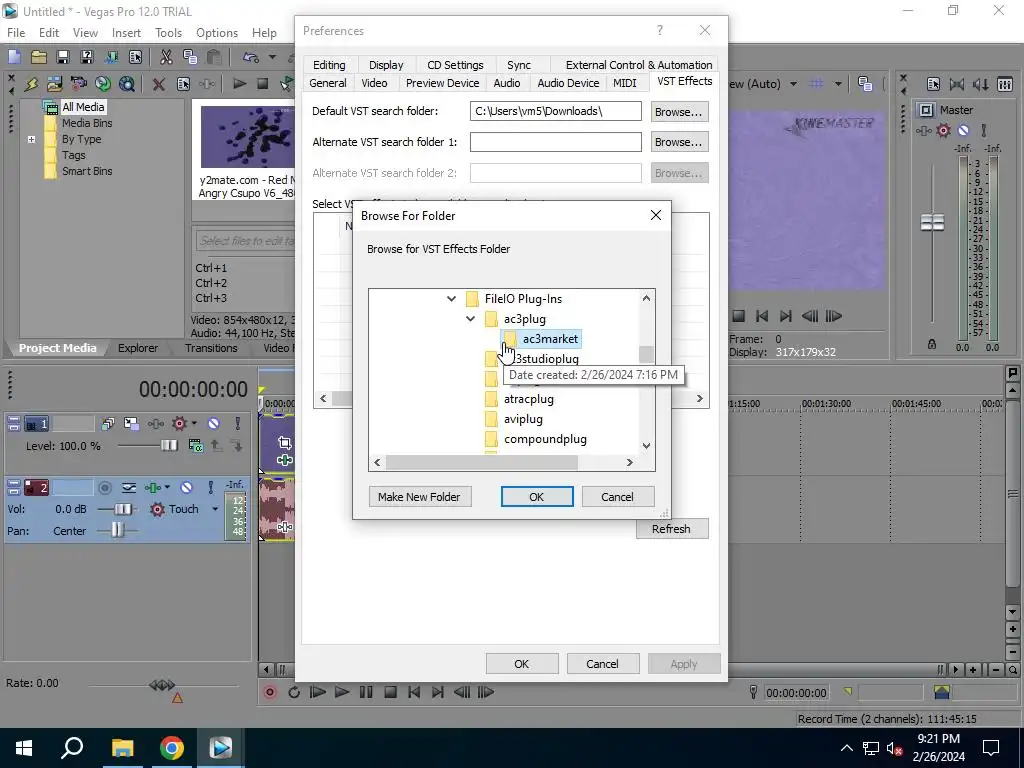Solo the Master bus
This screenshot has width=1024, height=768.
[x=984, y=131]
